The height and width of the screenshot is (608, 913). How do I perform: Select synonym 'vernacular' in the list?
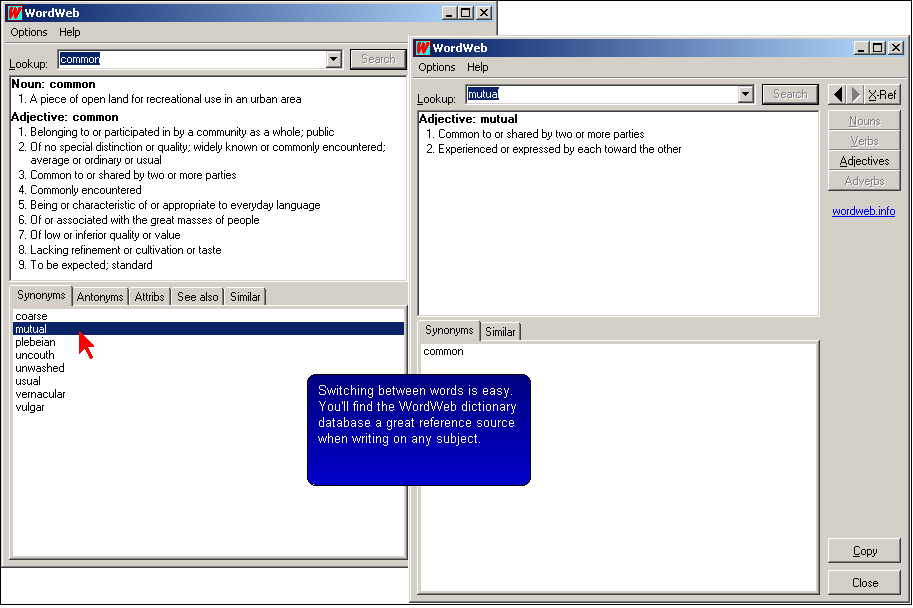[40, 394]
